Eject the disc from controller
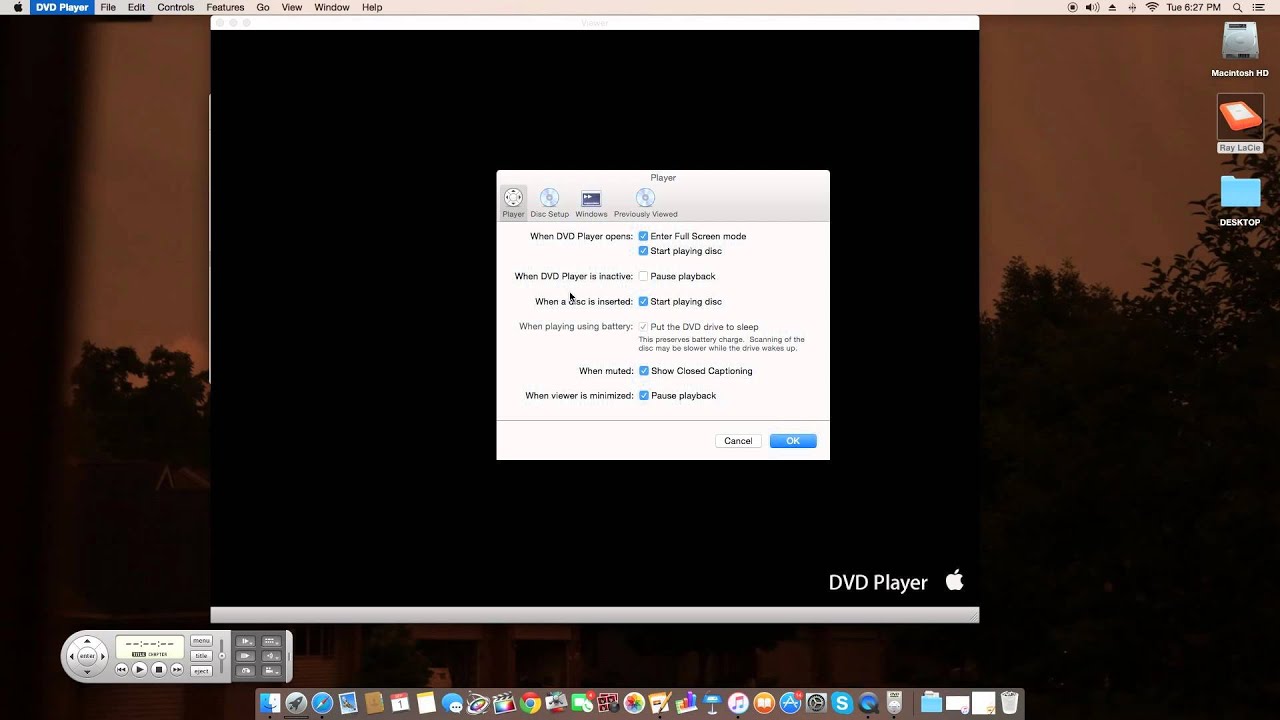1280x720 pixels. (x=201, y=671)
